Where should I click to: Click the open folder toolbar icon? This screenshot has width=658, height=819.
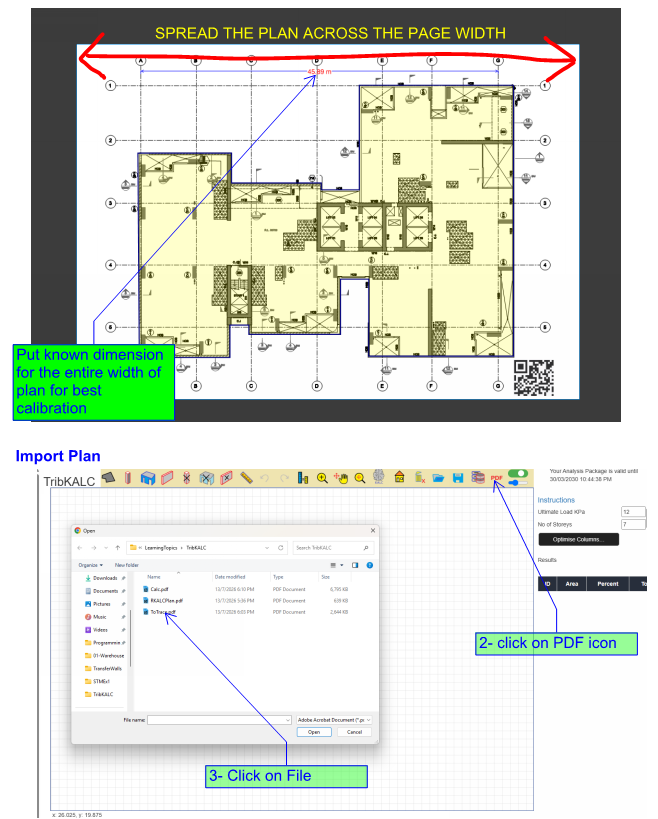tap(438, 478)
